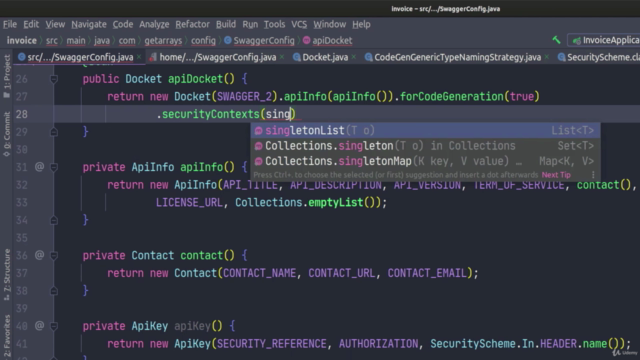Image resolution: width=640 pixels, height=360 pixels.
Task: Click the green Build hammer icon
Action: click(x=556, y=40)
